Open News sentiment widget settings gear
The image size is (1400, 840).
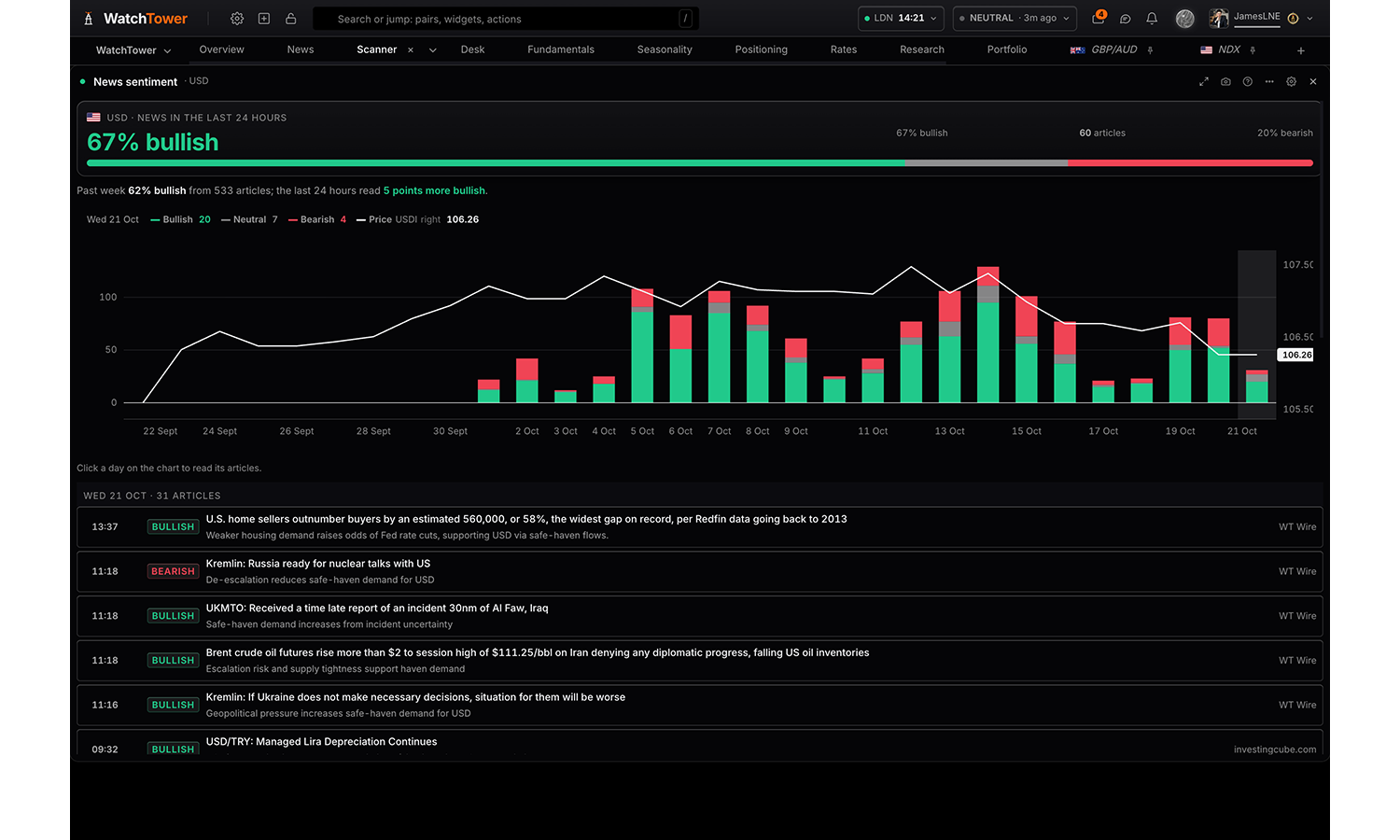pyautogui.click(x=1292, y=82)
